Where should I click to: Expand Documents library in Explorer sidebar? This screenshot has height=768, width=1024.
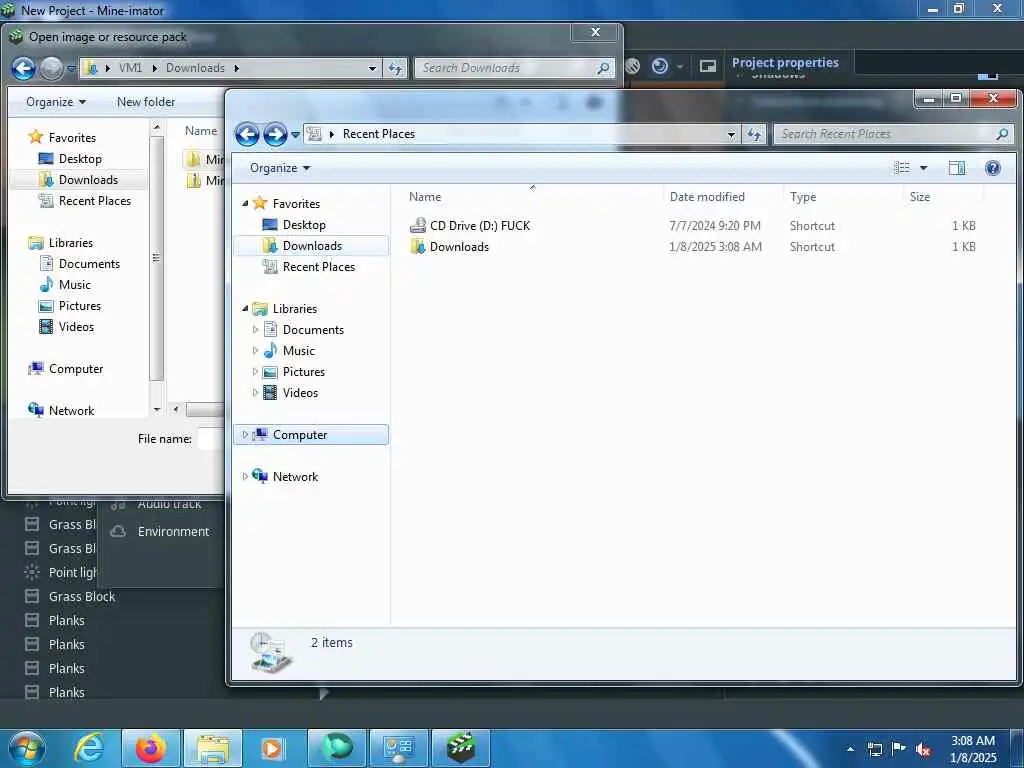click(x=255, y=330)
